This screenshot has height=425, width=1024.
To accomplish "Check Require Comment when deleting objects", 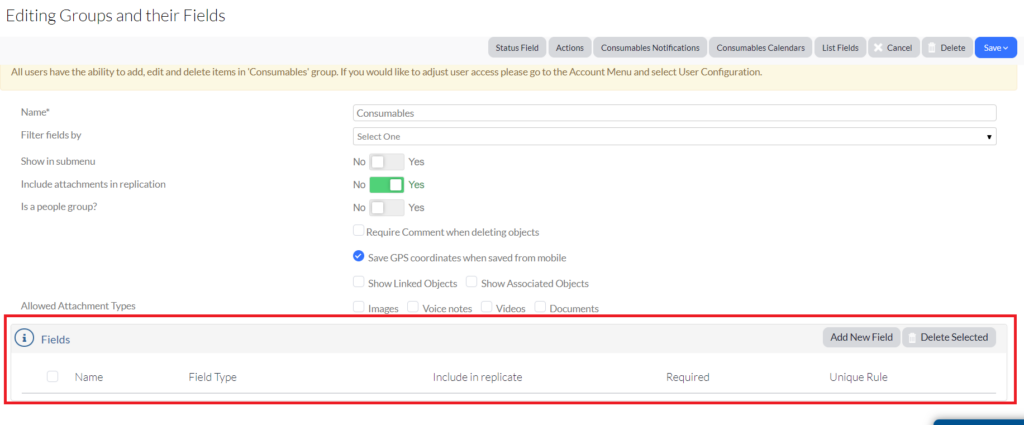I will click(x=359, y=231).
